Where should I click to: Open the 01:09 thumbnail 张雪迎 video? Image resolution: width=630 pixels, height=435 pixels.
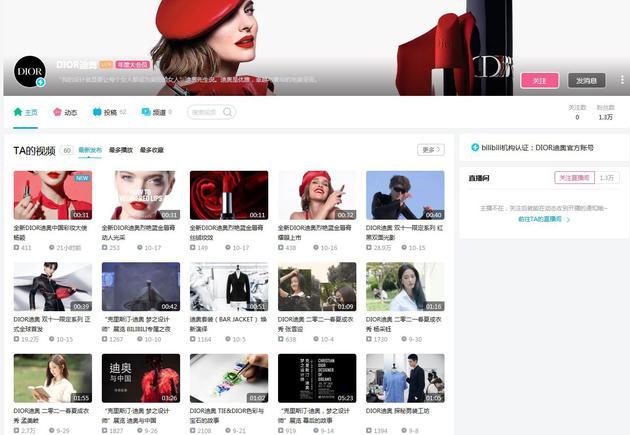click(317, 287)
